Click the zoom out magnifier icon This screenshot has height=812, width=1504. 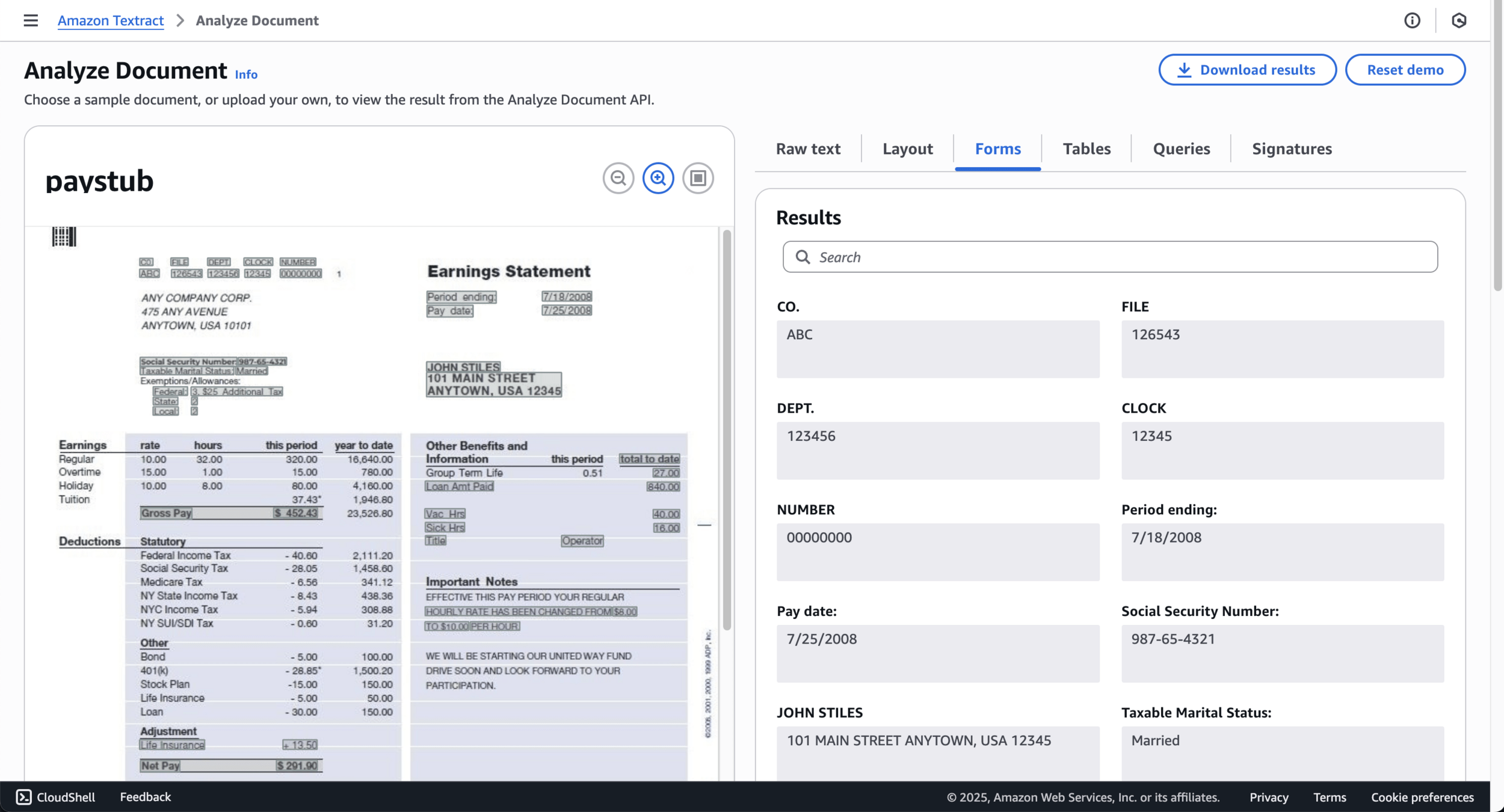(618, 178)
